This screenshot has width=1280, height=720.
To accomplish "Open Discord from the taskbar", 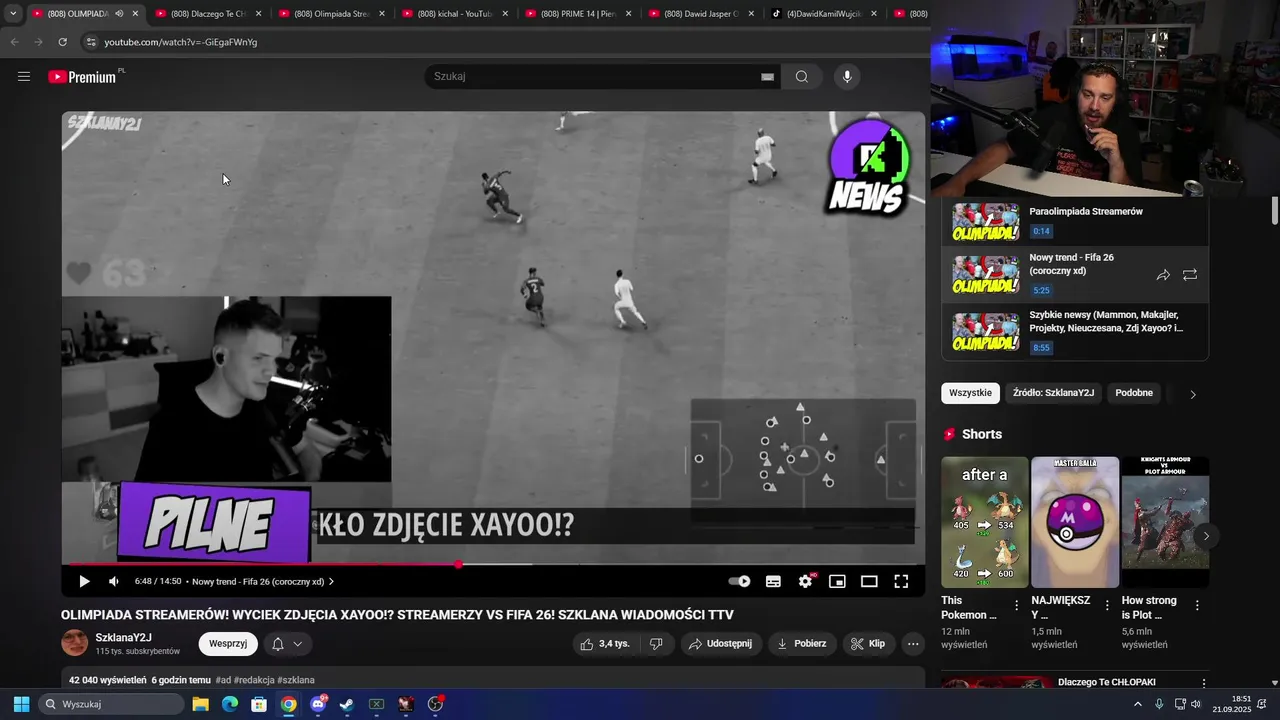I will point(318,704).
